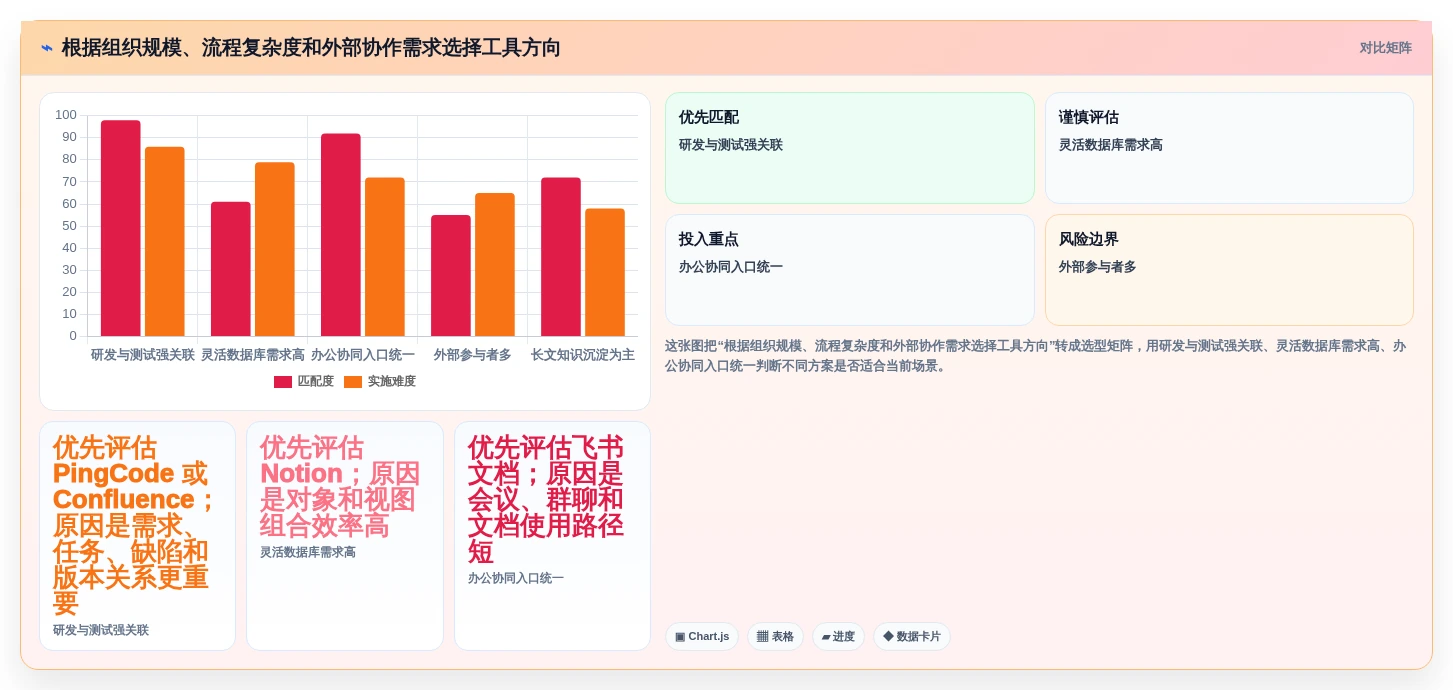The width and height of the screenshot is (1453, 690).
Task: Click orange 实施难度 bar for 灵活数据库需求高
Action: coord(275,249)
